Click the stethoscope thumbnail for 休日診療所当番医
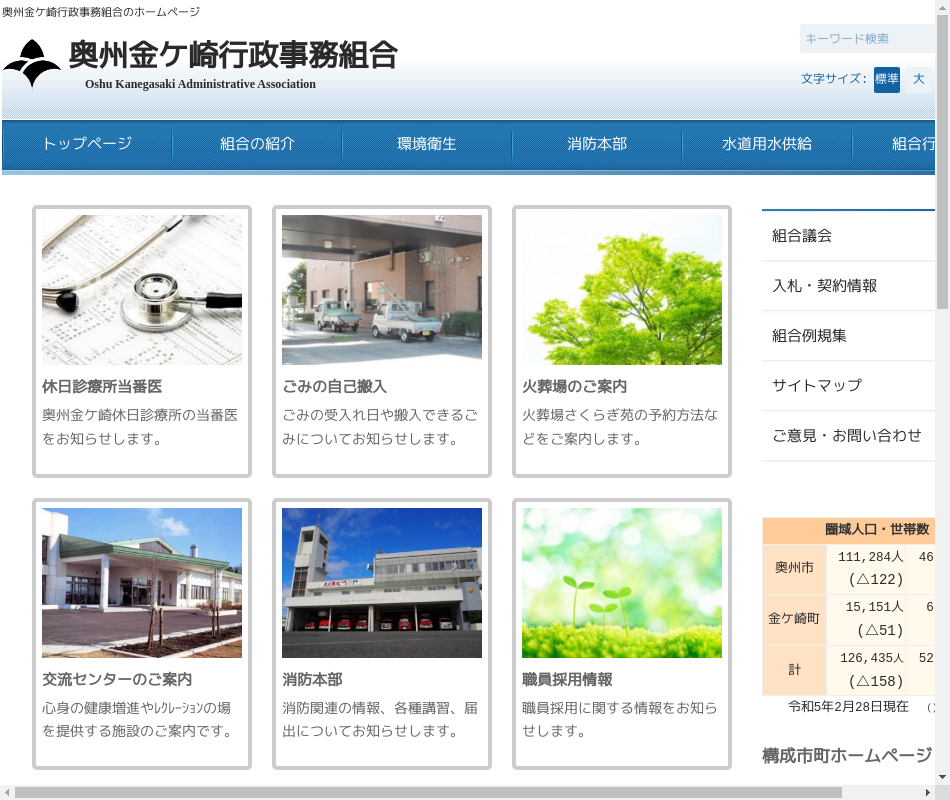The image size is (950, 800). tap(142, 289)
